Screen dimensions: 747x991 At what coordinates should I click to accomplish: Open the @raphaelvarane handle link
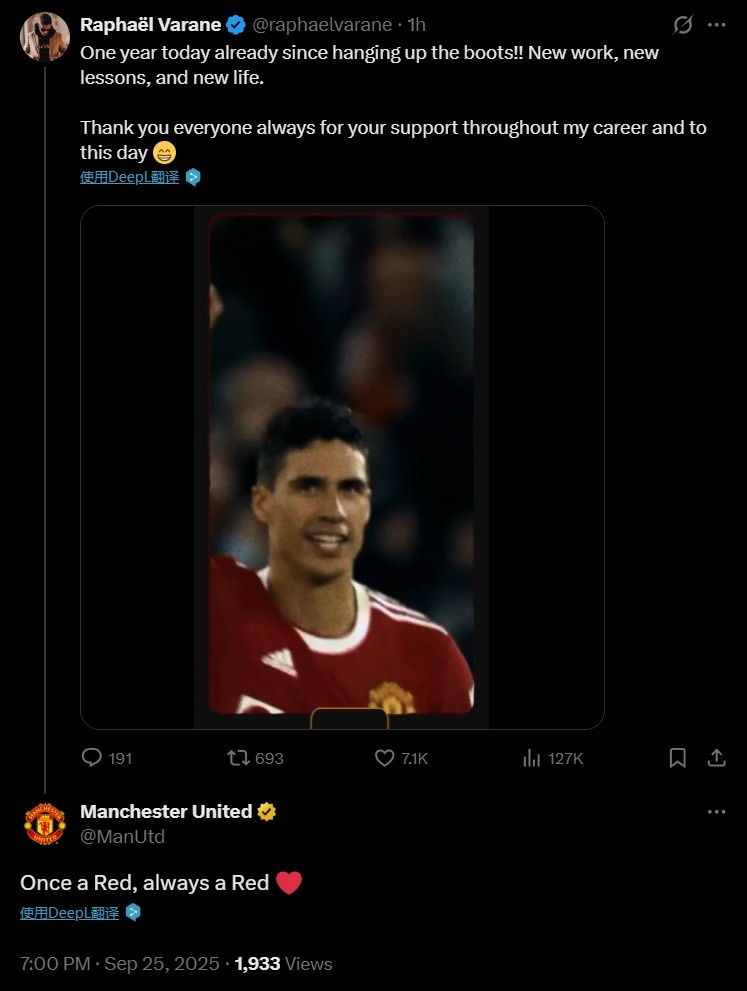(x=322, y=25)
